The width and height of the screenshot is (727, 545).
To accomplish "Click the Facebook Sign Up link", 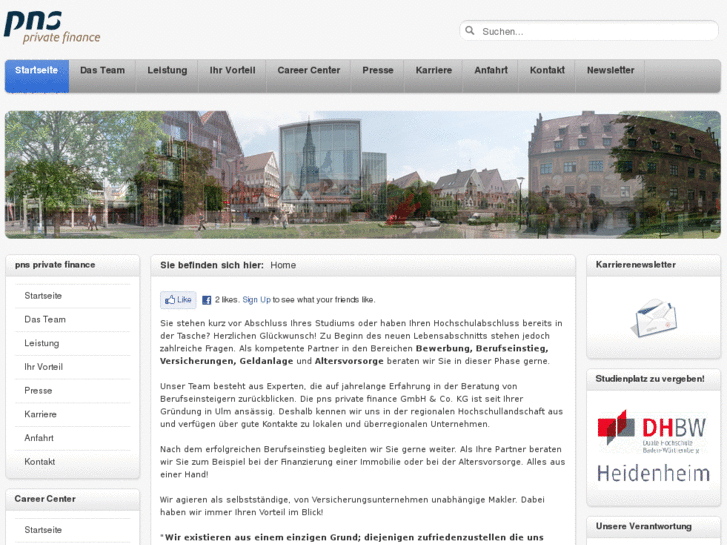I will point(256,300).
